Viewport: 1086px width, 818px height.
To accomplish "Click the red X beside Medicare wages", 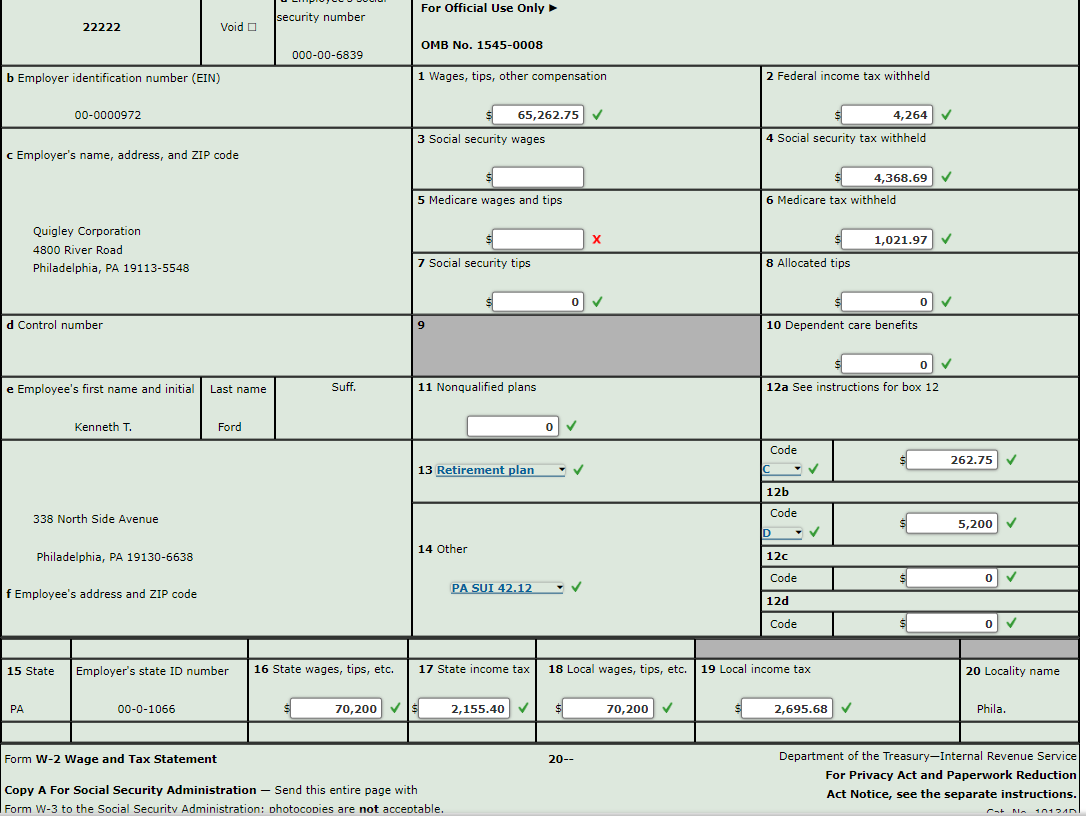I will (x=597, y=239).
